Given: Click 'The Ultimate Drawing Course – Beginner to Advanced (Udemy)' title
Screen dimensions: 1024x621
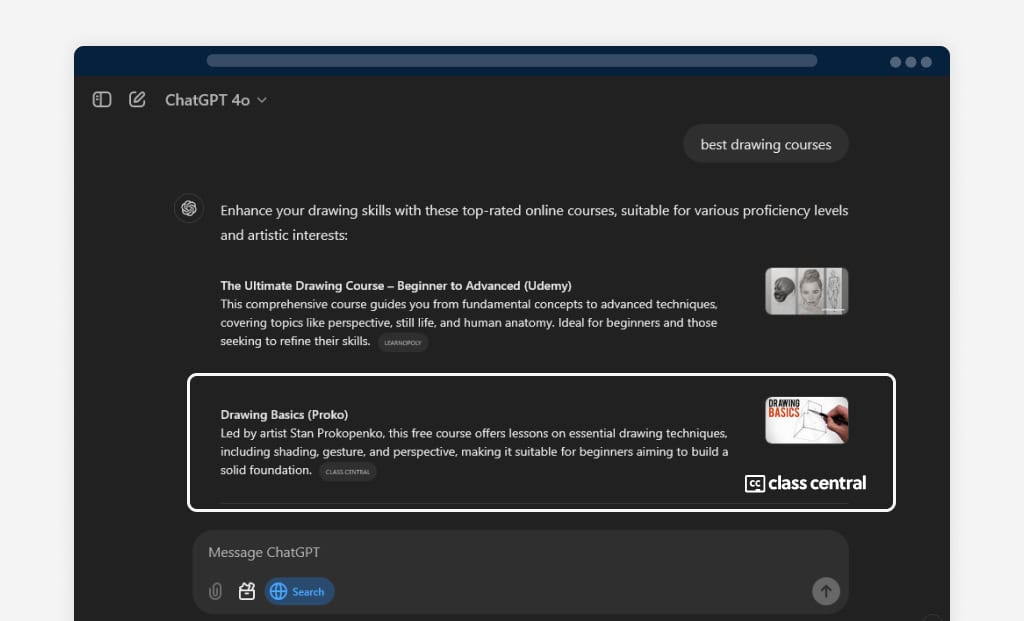Looking at the screenshot, I should [x=396, y=285].
